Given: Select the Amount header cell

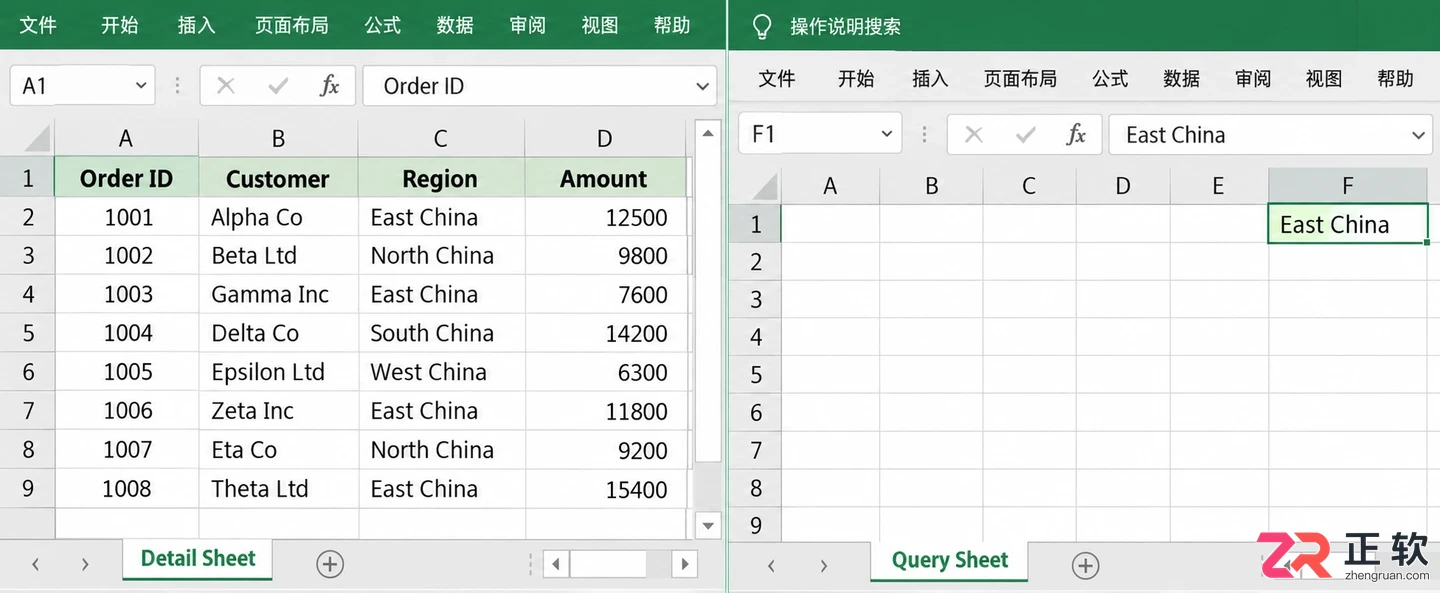Looking at the screenshot, I should 604,178.
